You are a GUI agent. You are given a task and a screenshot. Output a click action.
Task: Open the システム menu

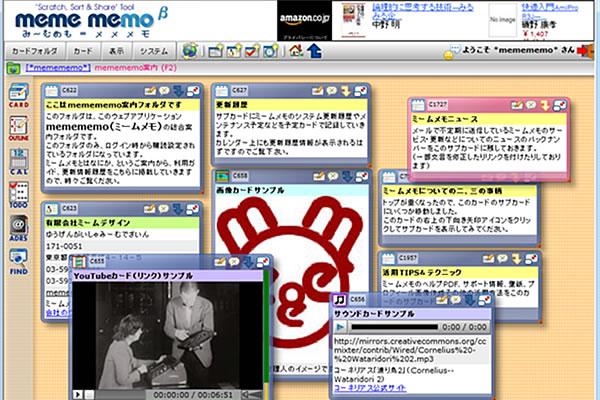154,50
